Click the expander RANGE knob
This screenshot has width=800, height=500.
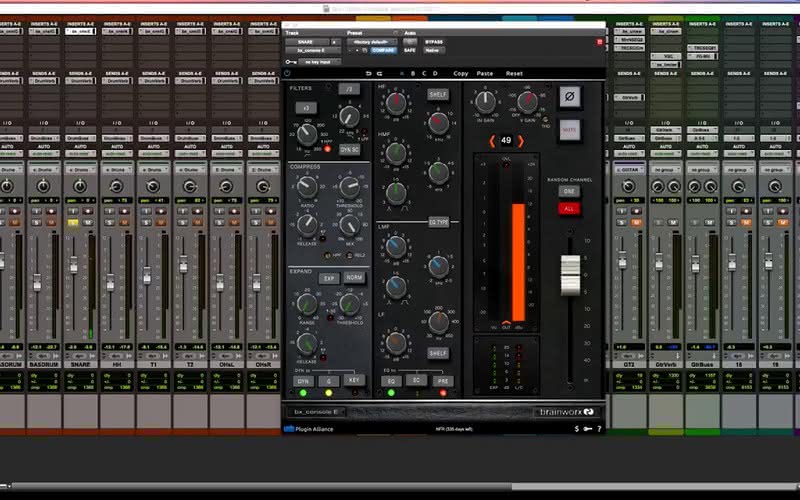click(x=307, y=304)
